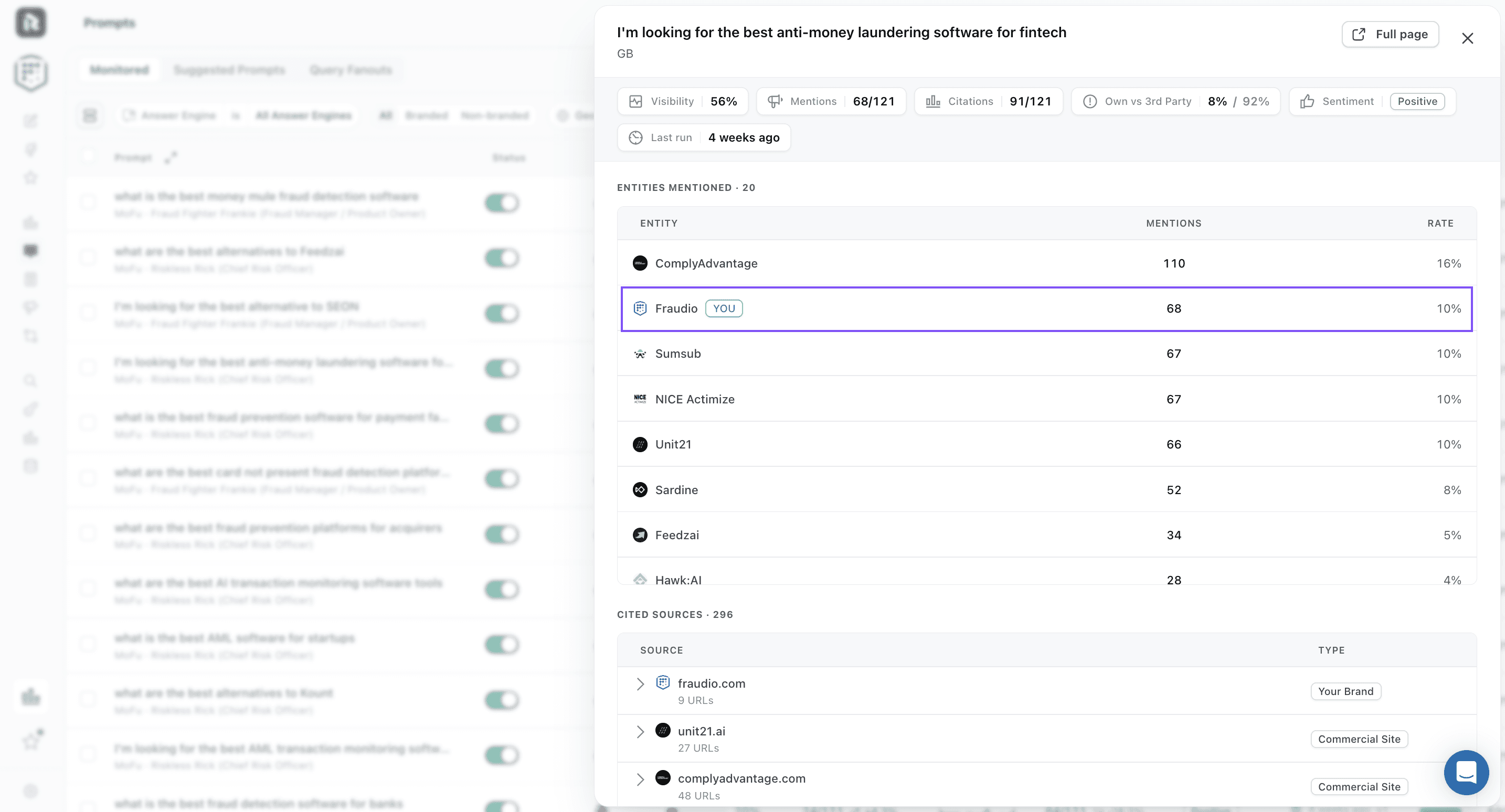1505x812 pixels.
Task: Click the Sardine mentions value '52'
Action: 1173,490
